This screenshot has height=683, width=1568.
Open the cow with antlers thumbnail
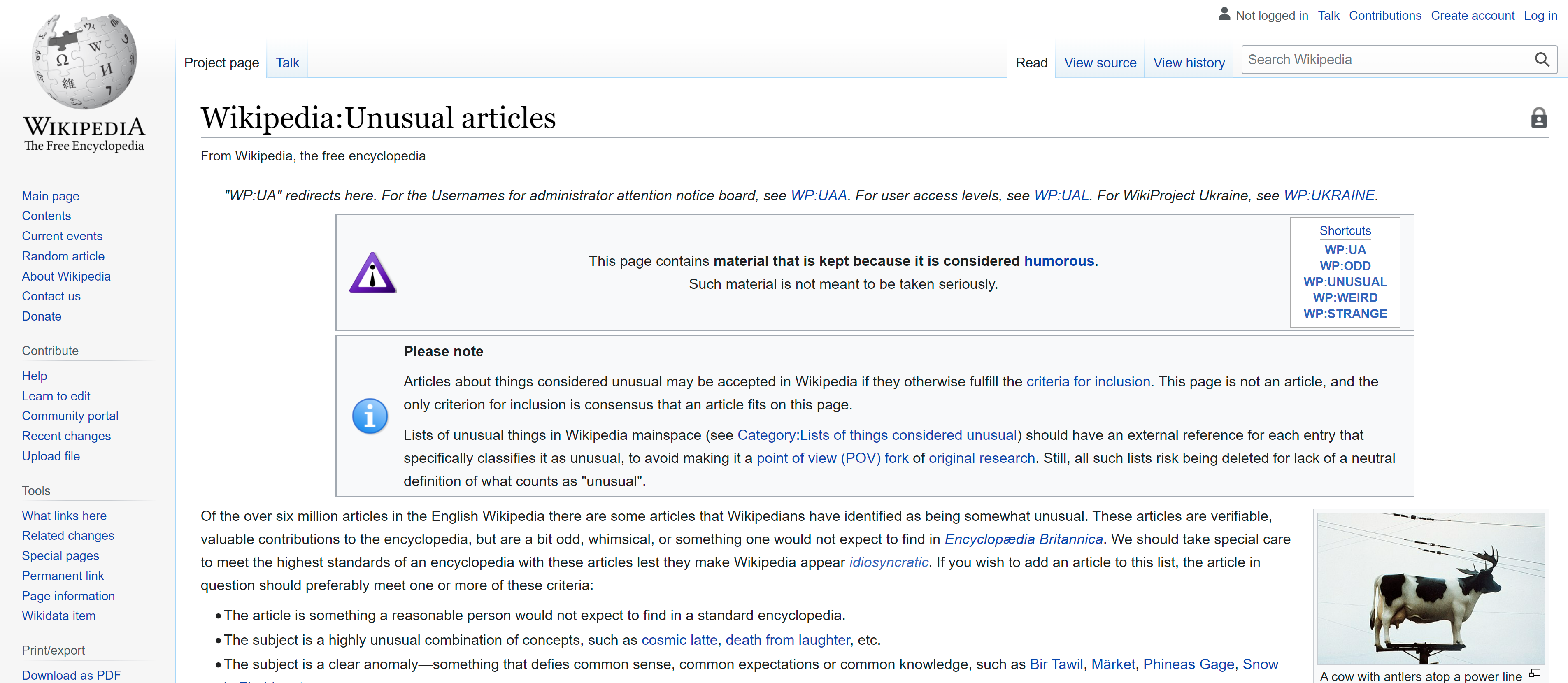(1431, 588)
